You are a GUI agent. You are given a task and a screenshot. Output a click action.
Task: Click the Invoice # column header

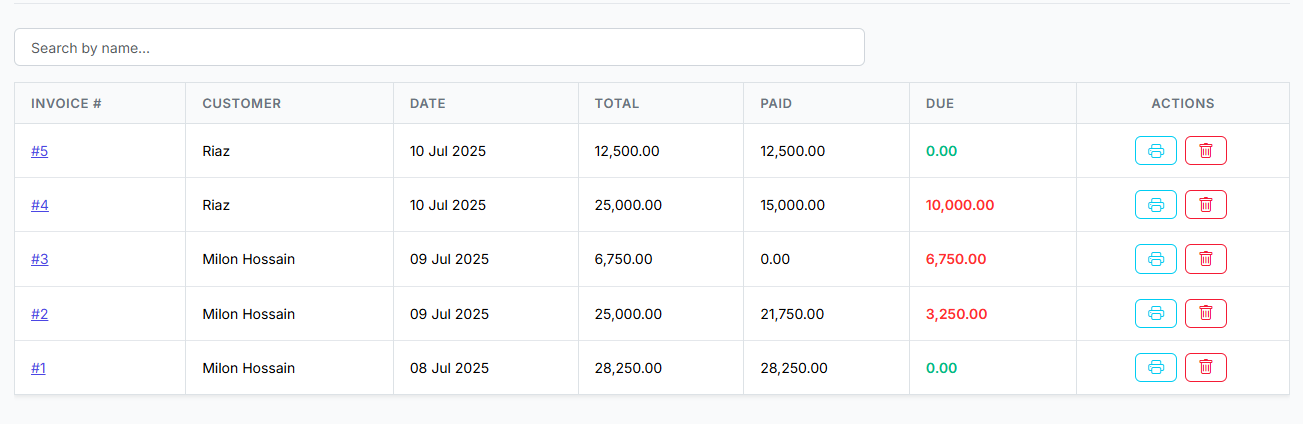click(67, 103)
